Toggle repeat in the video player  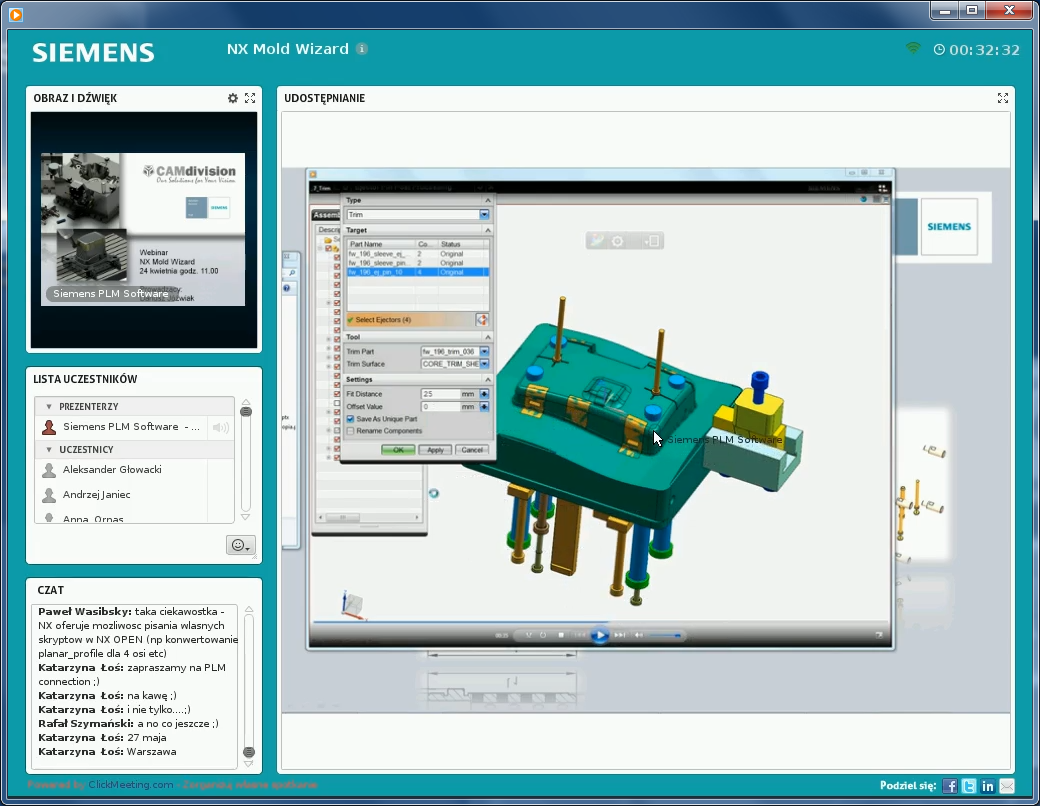pyautogui.click(x=543, y=635)
